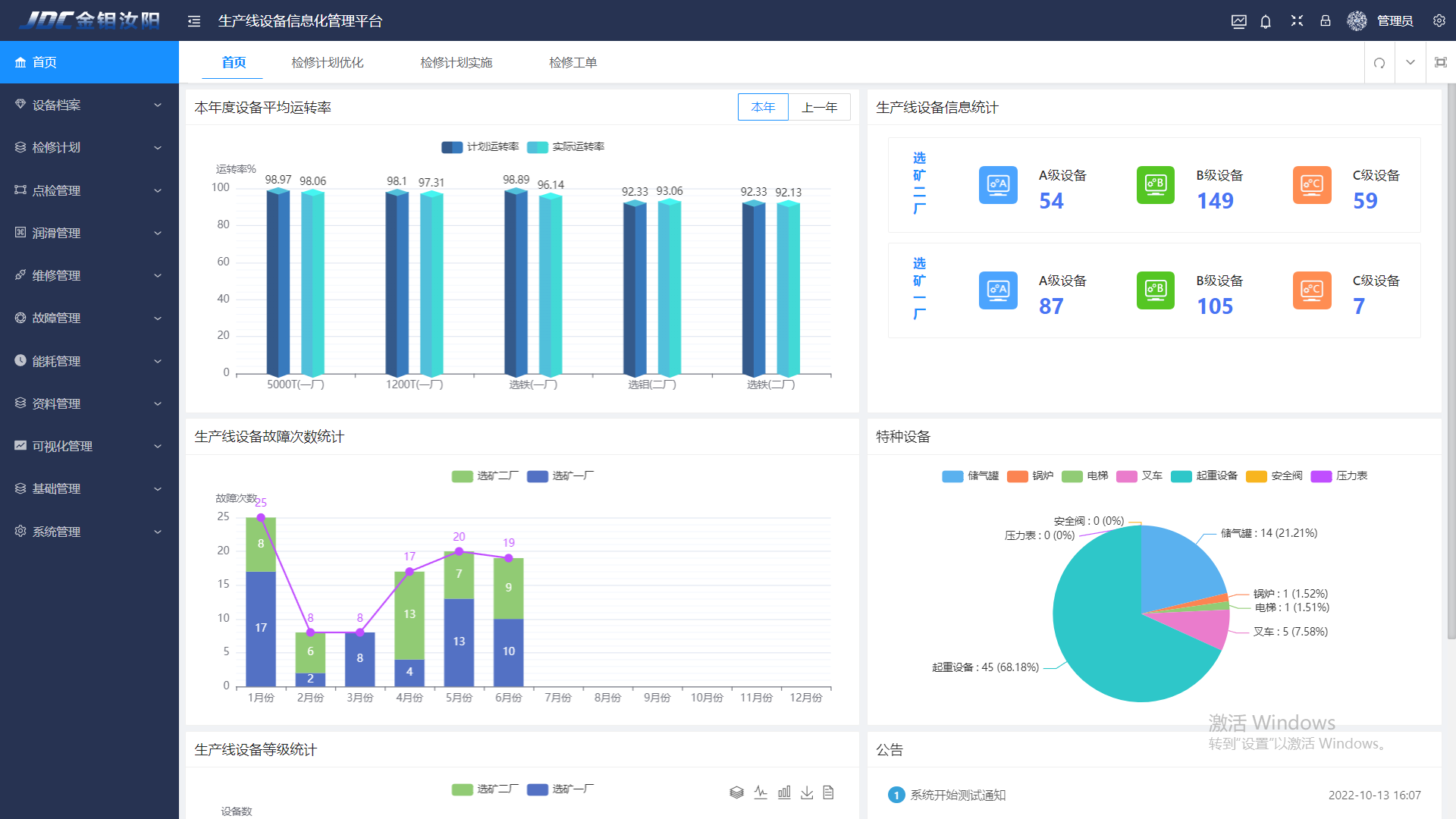Toggle the 选矿二厂 series in the fault chart legend
The width and height of the screenshot is (1456, 819).
(485, 476)
